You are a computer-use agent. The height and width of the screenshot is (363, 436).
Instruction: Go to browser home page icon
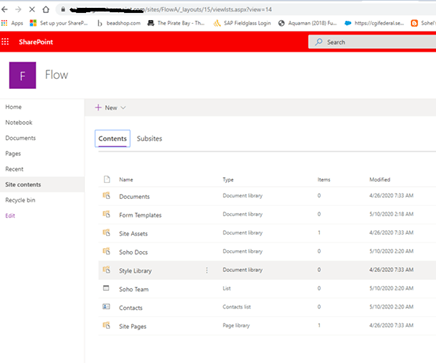point(46,9)
